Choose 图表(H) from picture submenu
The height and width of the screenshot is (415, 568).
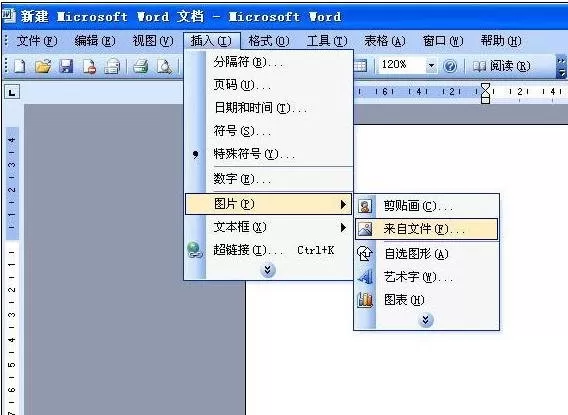pyautogui.click(x=426, y=300)
